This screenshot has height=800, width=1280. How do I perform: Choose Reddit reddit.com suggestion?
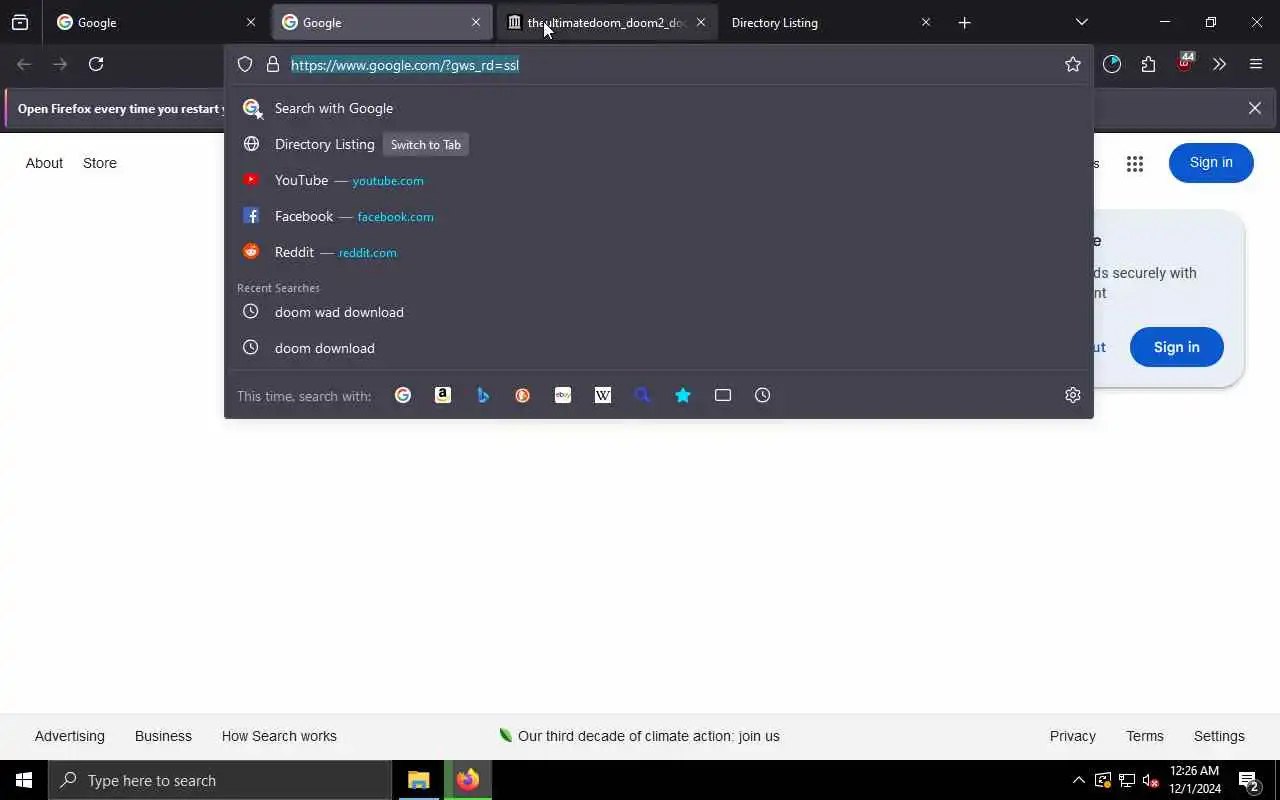(x=658, y=252)
